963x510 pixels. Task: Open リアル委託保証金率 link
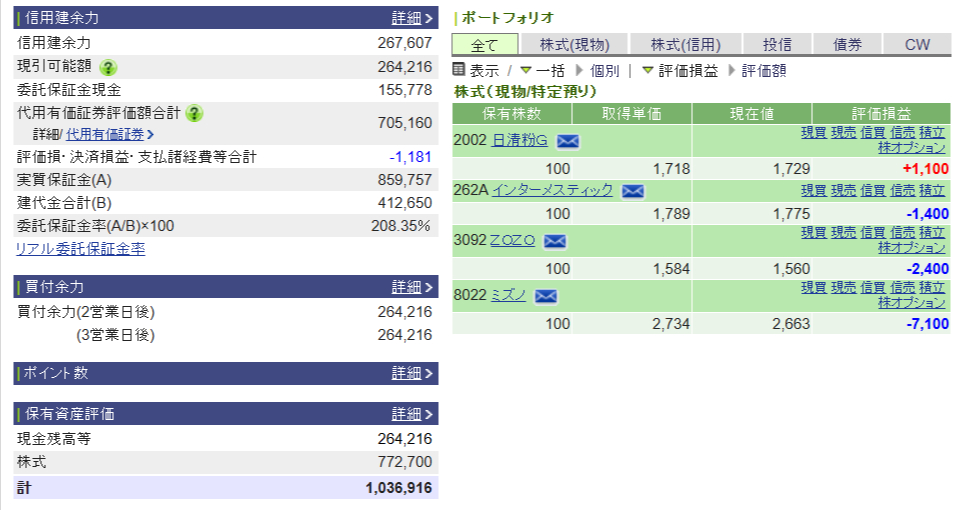(80, 249)
